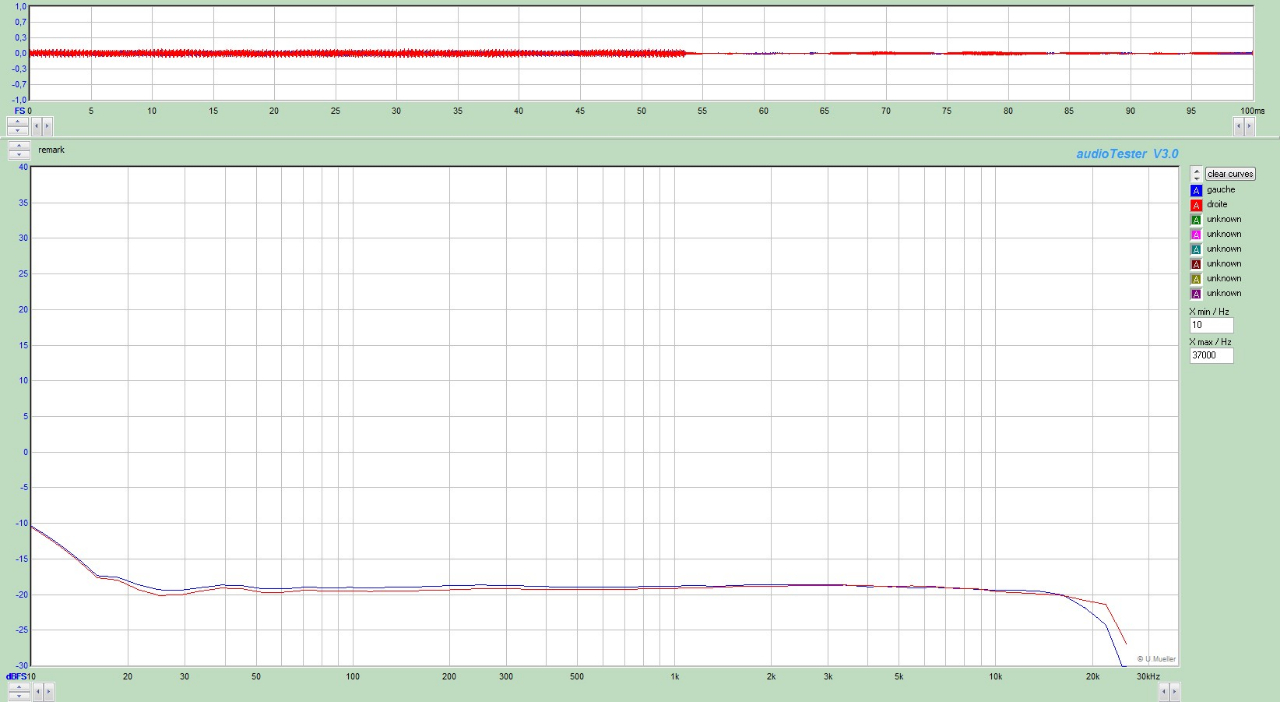The height and width of the screenshot is (702, 1280).
Task: Click the teal unknown curve icon
Action: pos(1196,248)
